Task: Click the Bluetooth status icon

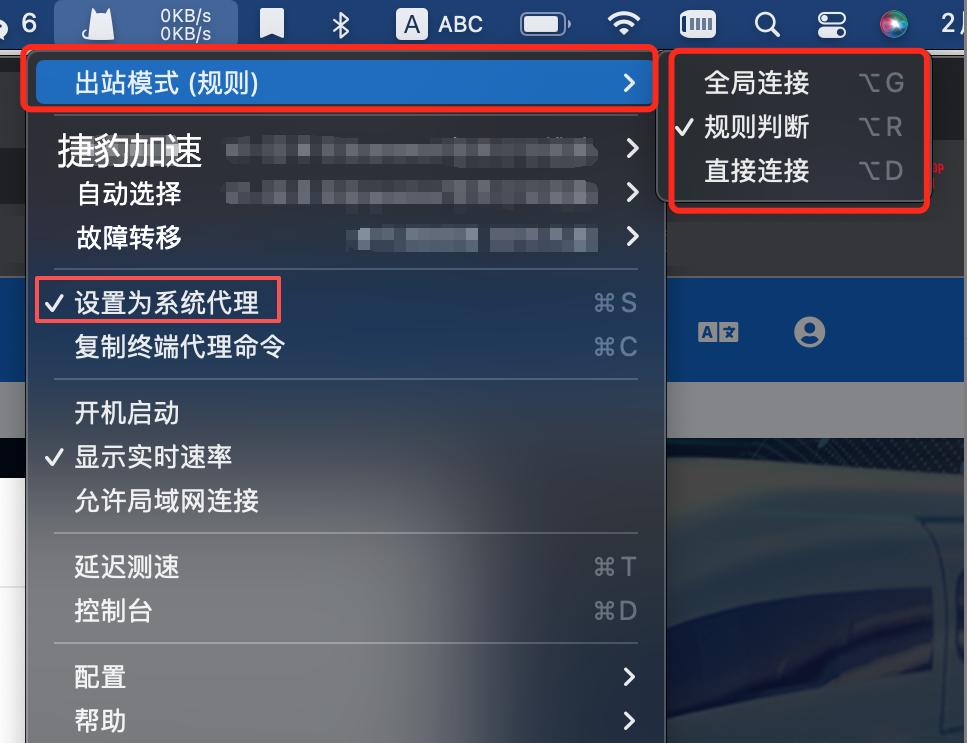Action: [x=340, y=25]
